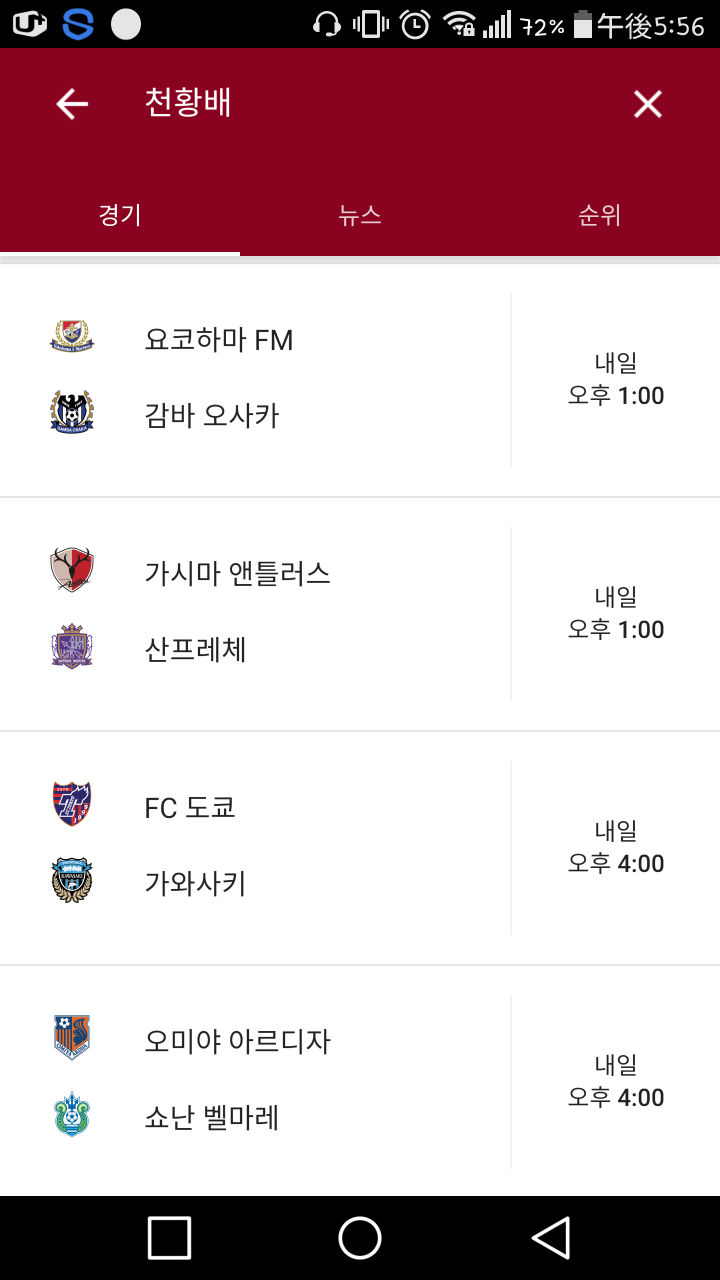Tap the 가시마 앤틀러스 team crest
The height and width of the screenshot is (1280, 720).
point(72,570)
